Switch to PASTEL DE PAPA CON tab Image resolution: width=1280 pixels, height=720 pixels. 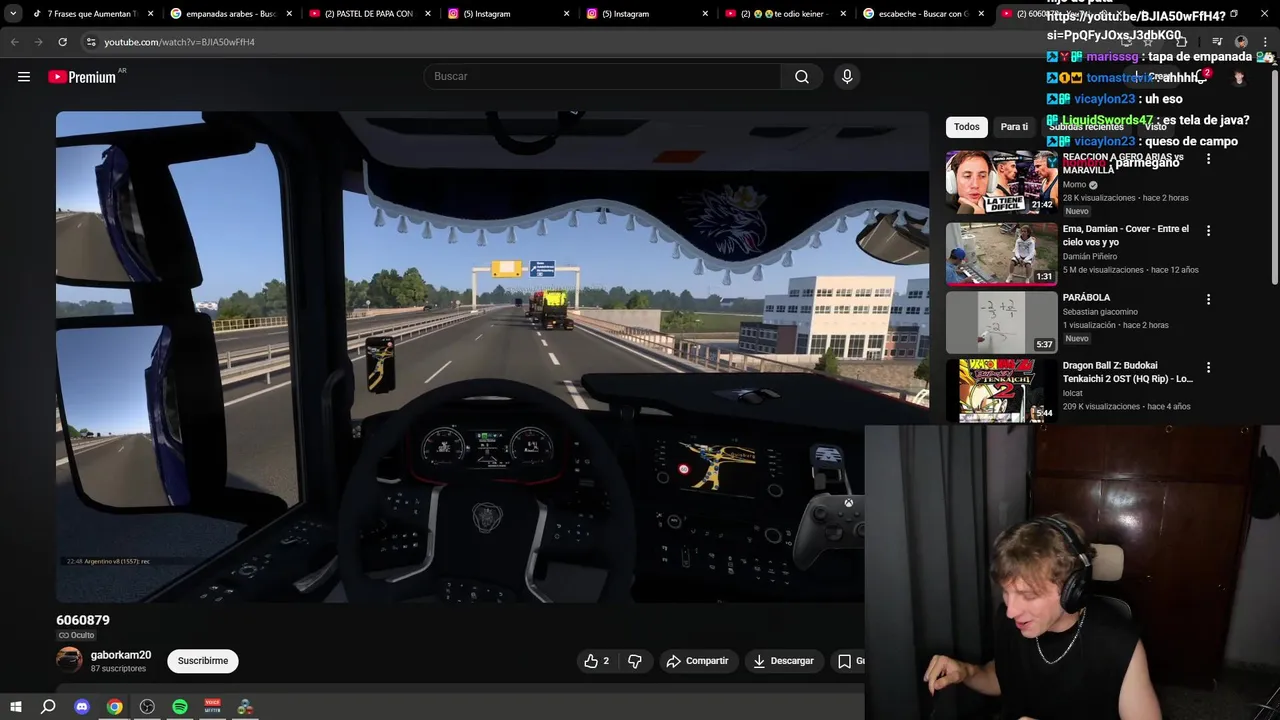[x=370, y=14]
